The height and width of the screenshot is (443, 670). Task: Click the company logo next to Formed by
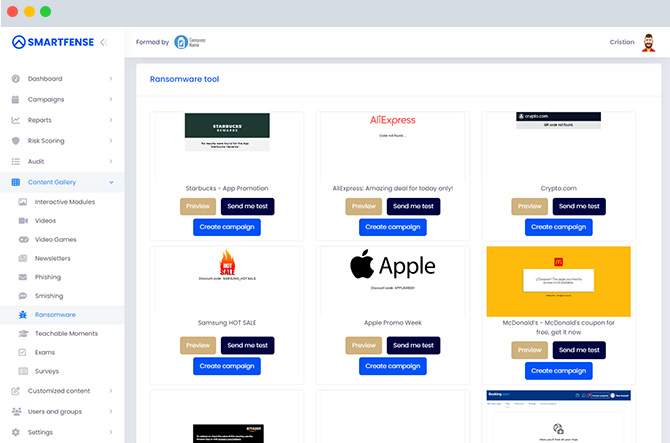tap(190, 42)
